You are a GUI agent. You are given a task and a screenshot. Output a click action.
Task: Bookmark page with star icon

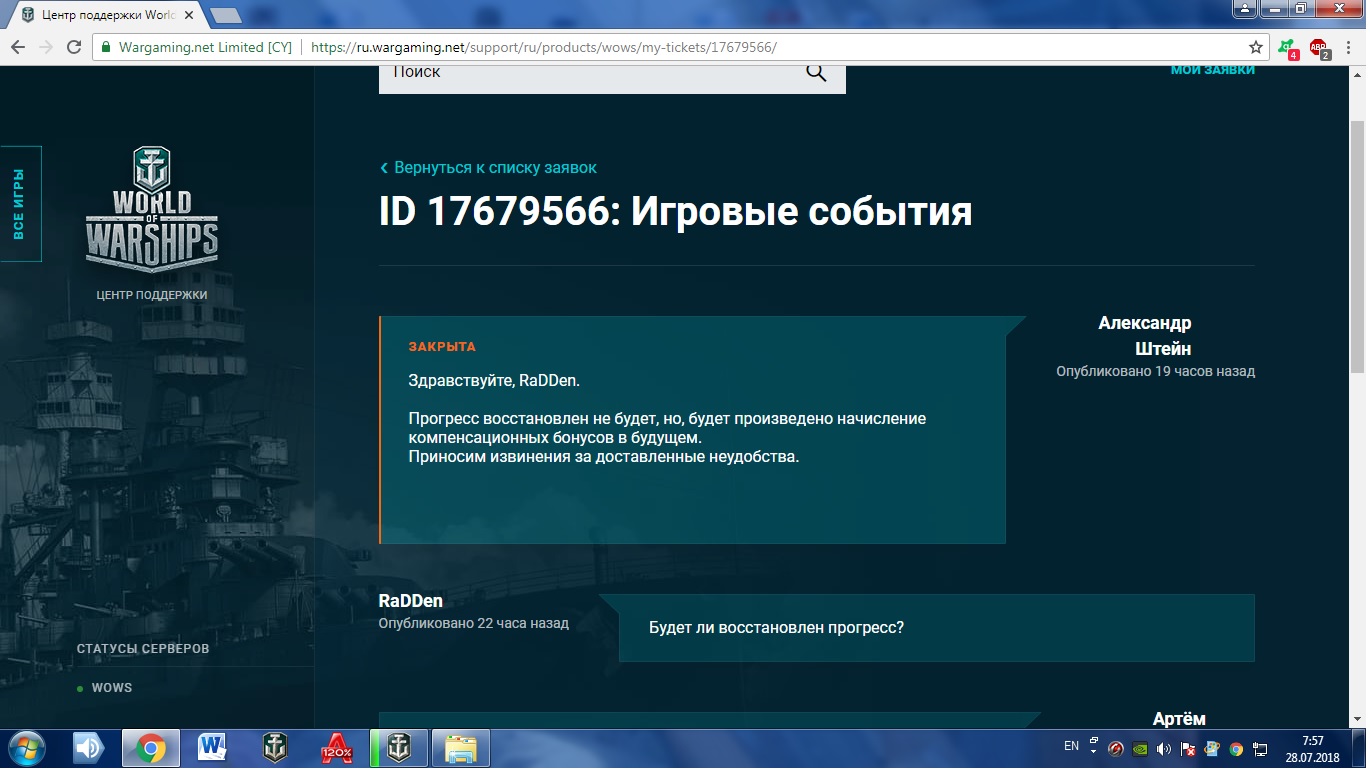pos(1256,47)
